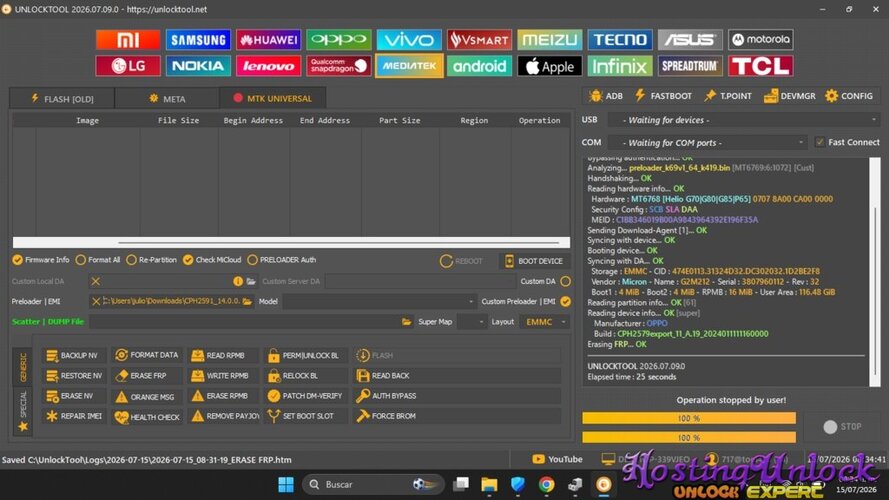Click the log panel vertical scrollbar
Viewport: 889px width, 500px height.
tap(874, 272)
